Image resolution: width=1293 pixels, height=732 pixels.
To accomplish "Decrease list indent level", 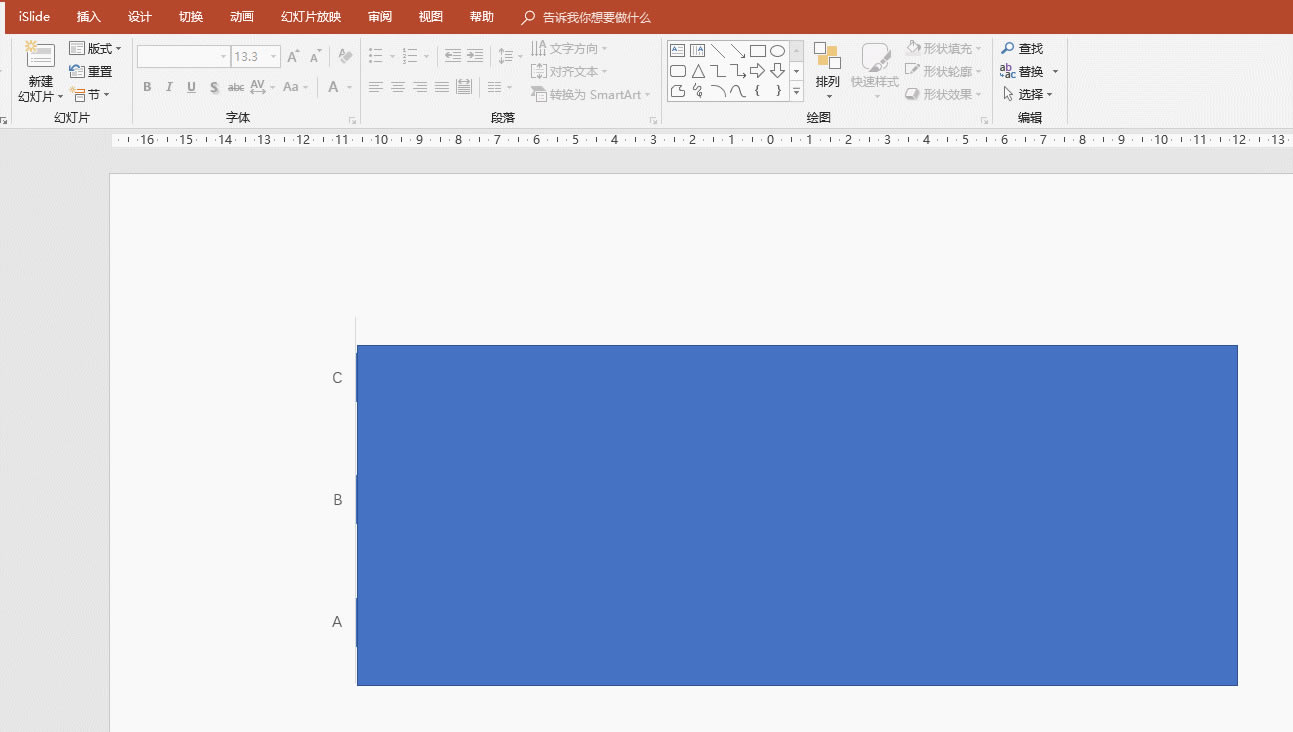I will click(453, 56).
